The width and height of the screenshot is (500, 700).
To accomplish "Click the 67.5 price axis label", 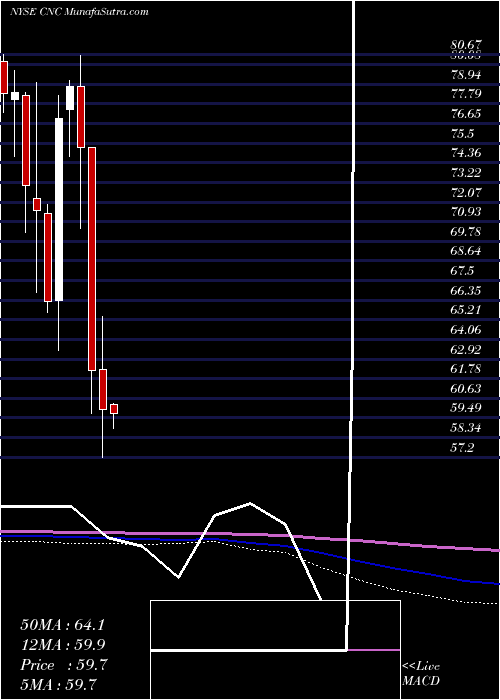I will tap(463, 271).
